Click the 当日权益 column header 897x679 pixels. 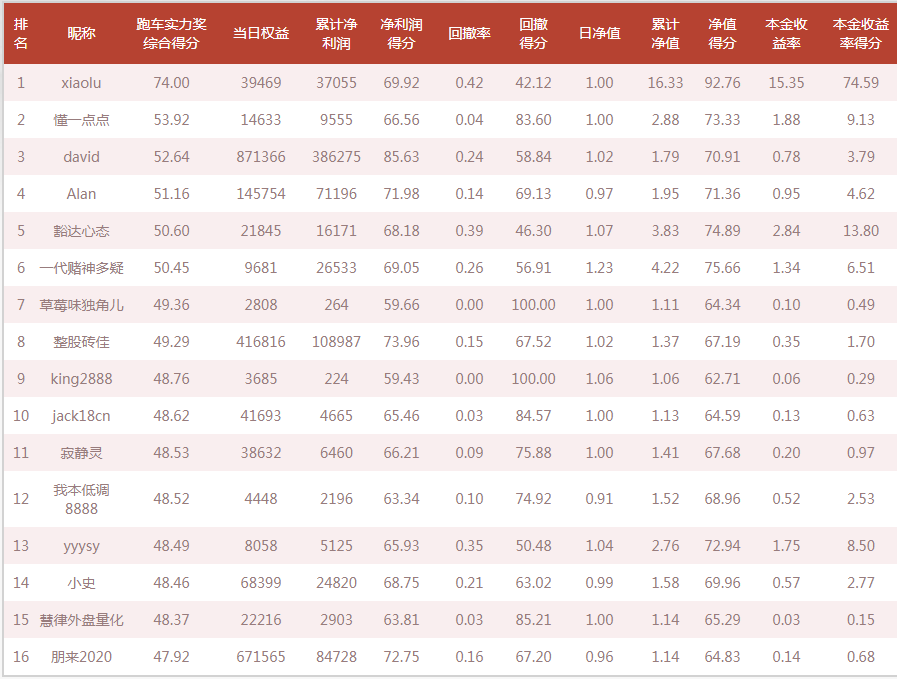click(261, 34)
